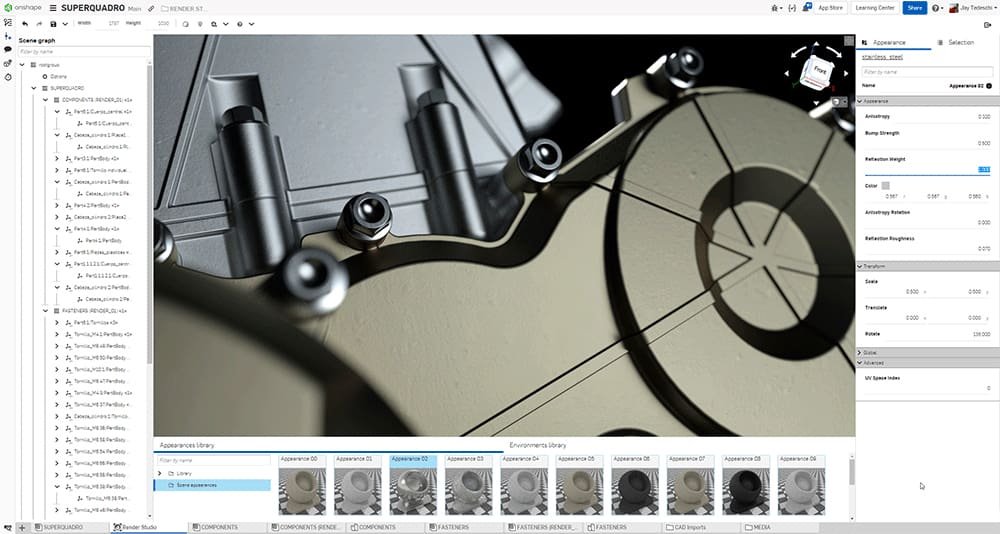Click the document link icon beside Main
This screenshot has width=1000, height=534.
(151, 8)
